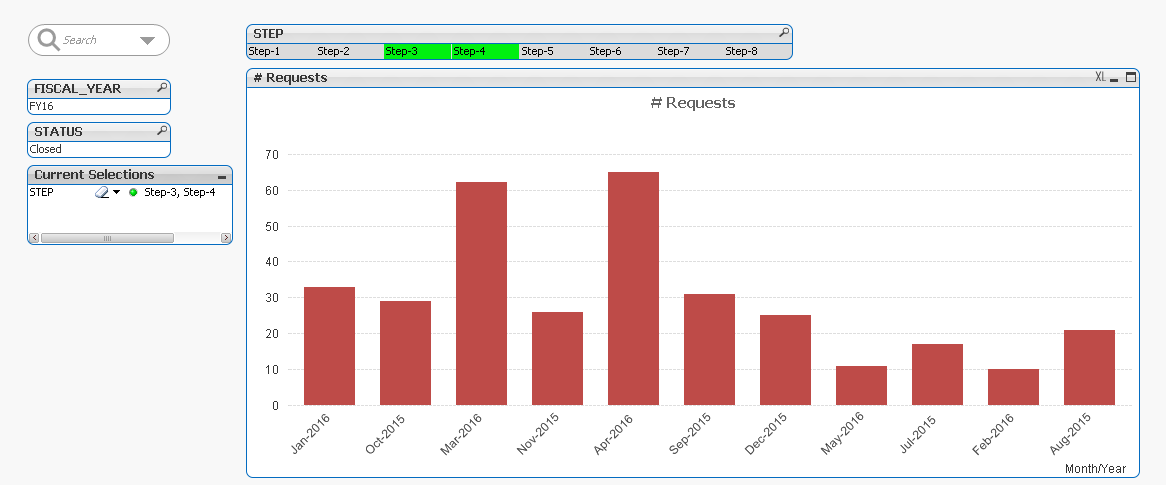Viewport: 1166px width, 485px height.
Task: Click into the Search input field
Action: click(x=97, y=40)
